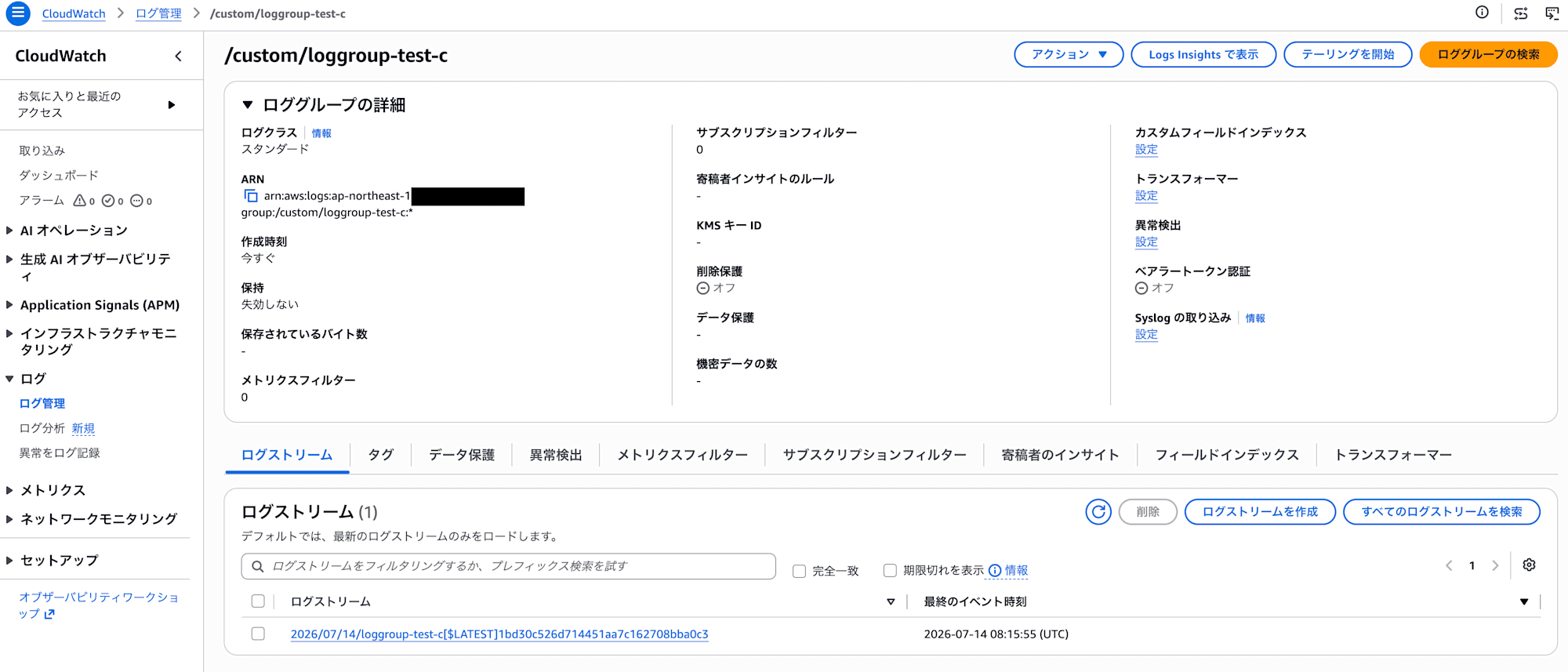Open the アクション dropdown
This screenshot has height=672, width=1568.
point(1069,54)
